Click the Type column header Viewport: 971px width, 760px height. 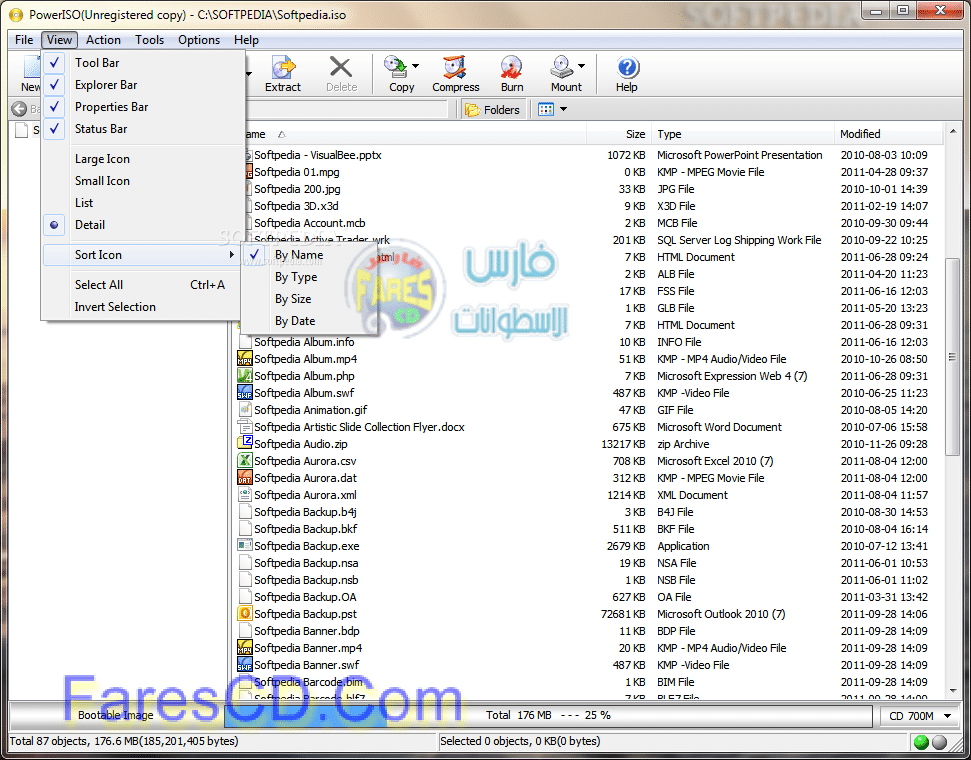click(742, 134)
